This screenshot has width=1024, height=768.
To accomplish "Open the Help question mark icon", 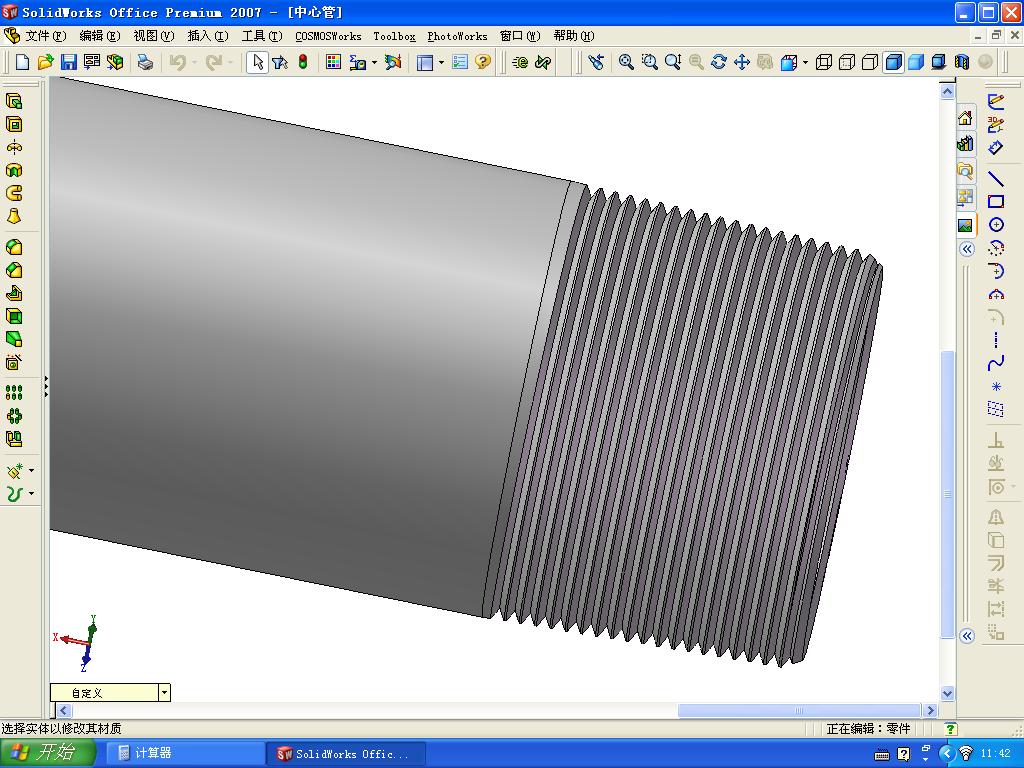I will [x=483, y=62].
